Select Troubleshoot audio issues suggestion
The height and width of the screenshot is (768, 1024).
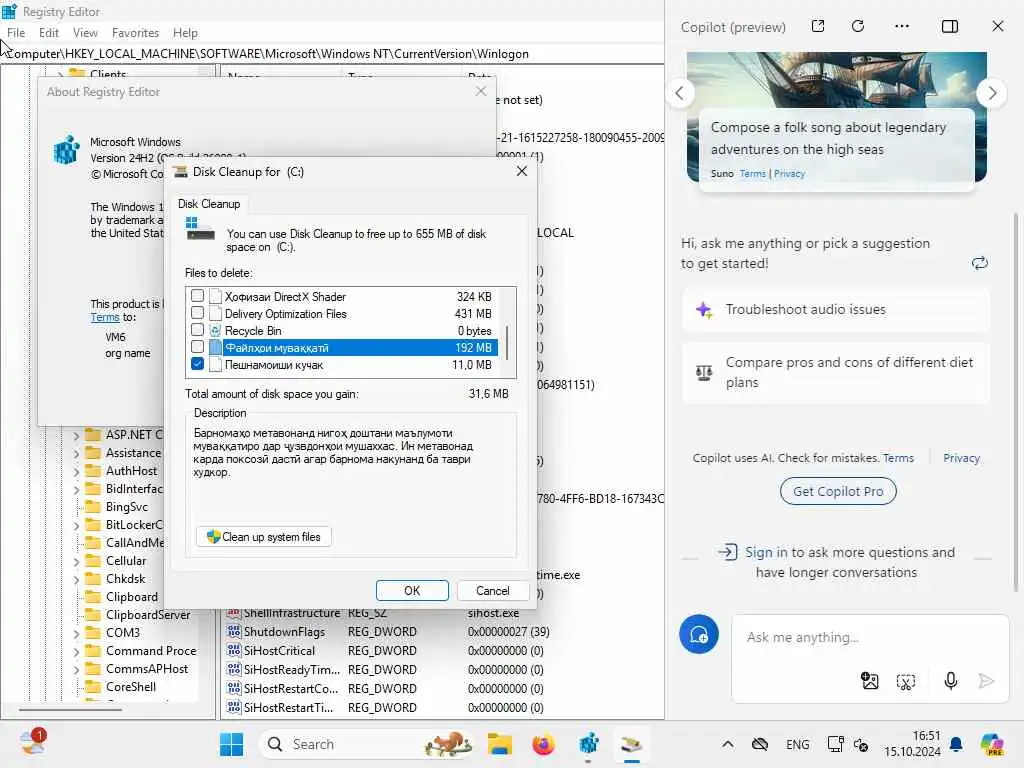pos(836,310)
